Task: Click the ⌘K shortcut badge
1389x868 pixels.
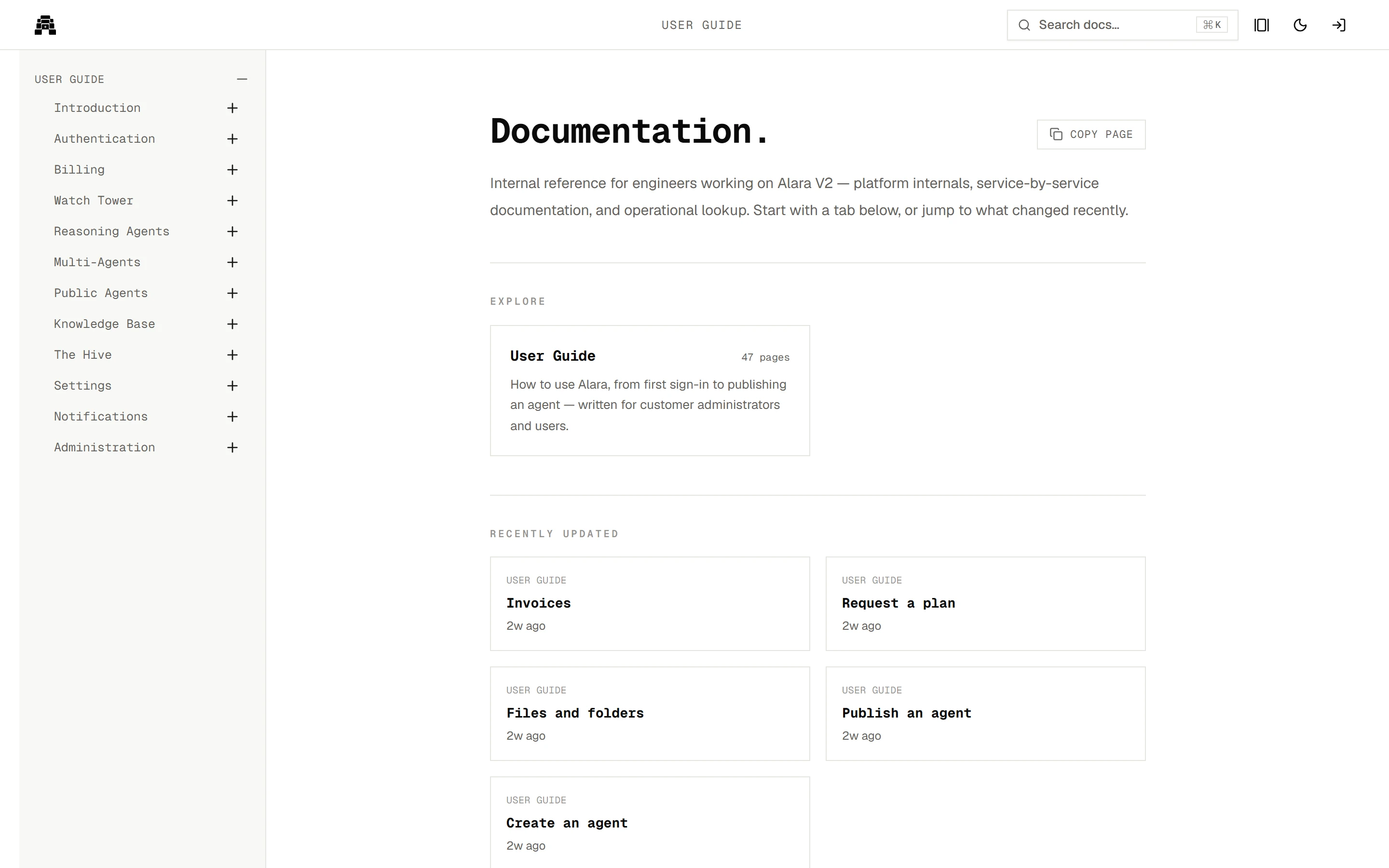Action: point(1212,25)
